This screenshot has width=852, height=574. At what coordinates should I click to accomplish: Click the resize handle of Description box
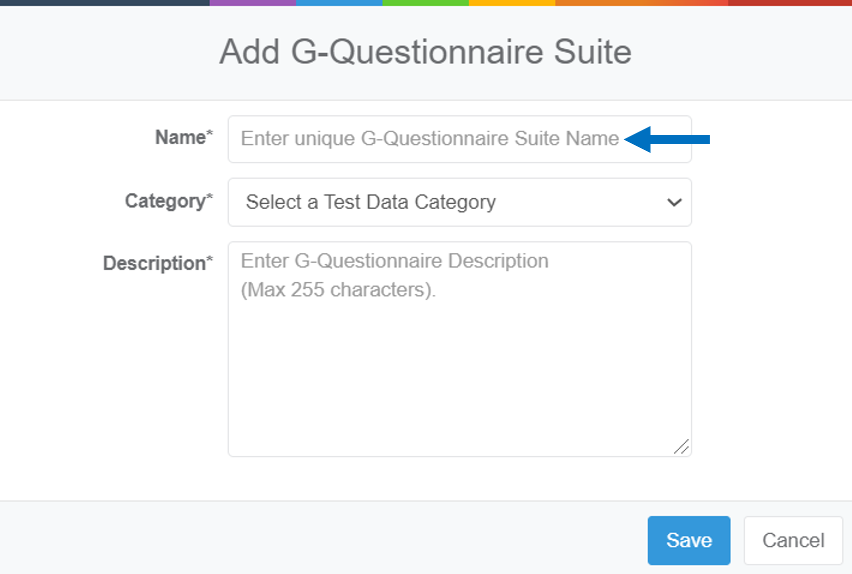(681, 447)
